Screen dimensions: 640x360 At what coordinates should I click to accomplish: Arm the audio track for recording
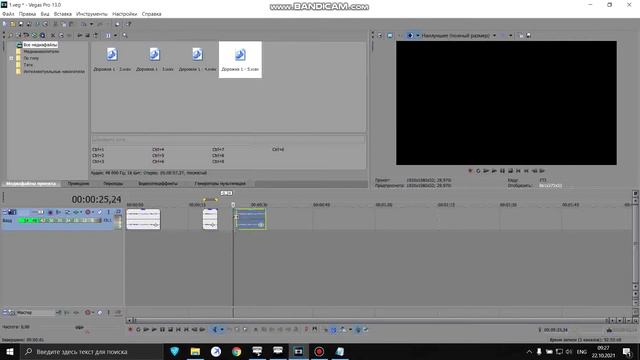50,212
